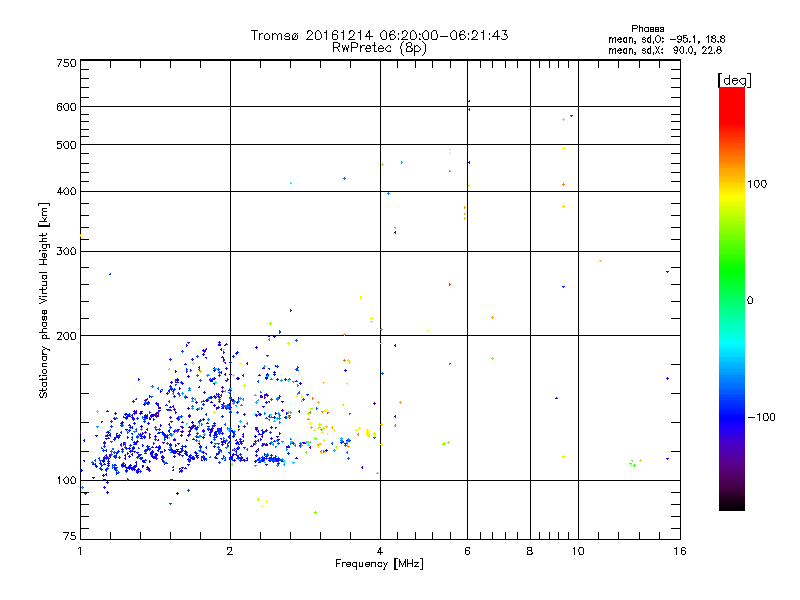800x600 pixels.
Task: Click the 'Frequency [MHz]' axis label
Action: tap(379, 564)
